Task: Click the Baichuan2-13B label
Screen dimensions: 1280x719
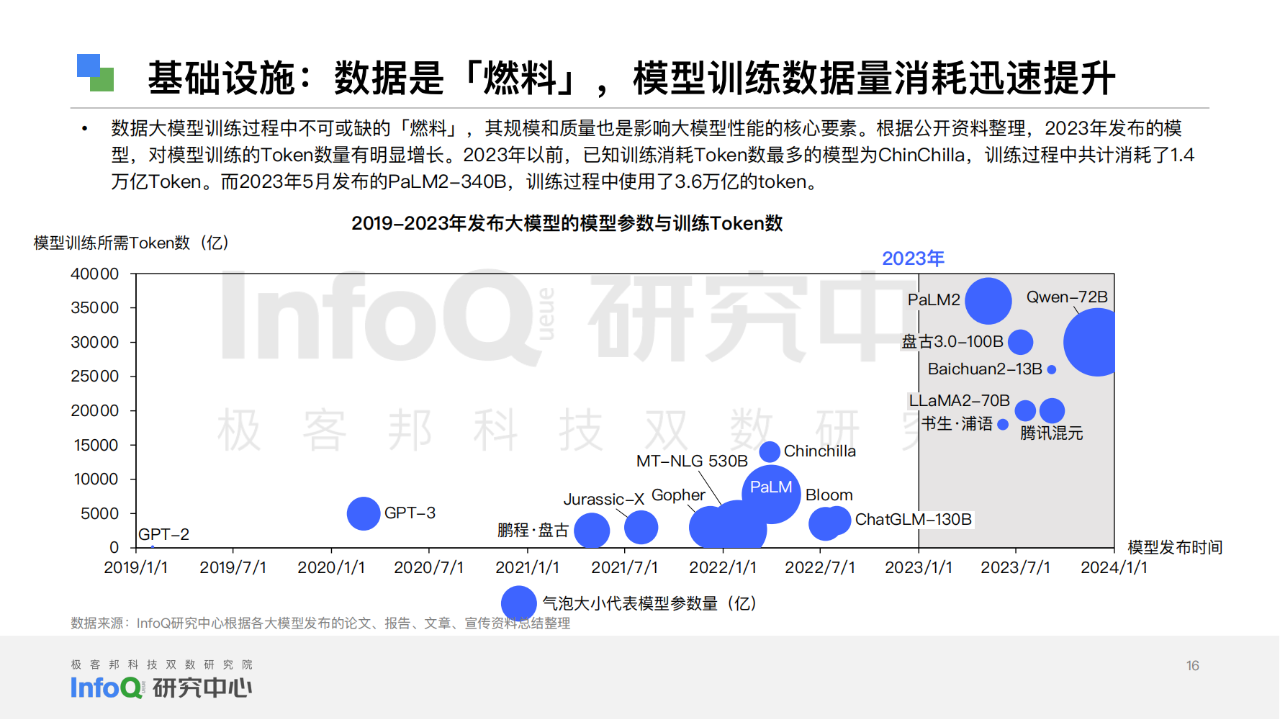Action: point(985,370)
